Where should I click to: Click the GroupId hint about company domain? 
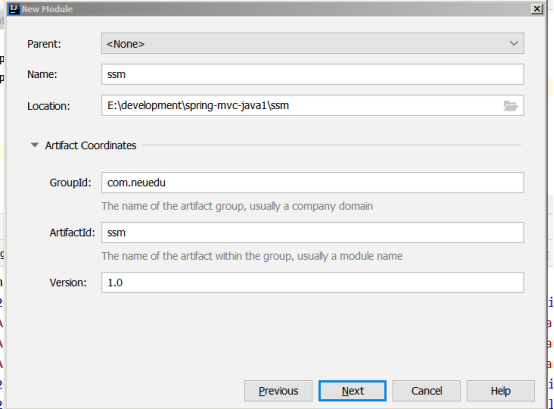pos(237,206)
